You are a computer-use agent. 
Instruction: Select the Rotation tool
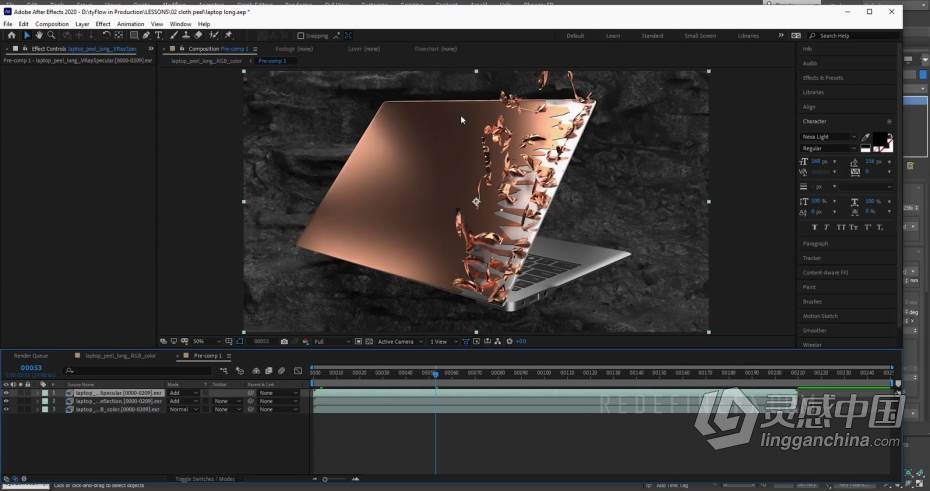coord(106,36)
